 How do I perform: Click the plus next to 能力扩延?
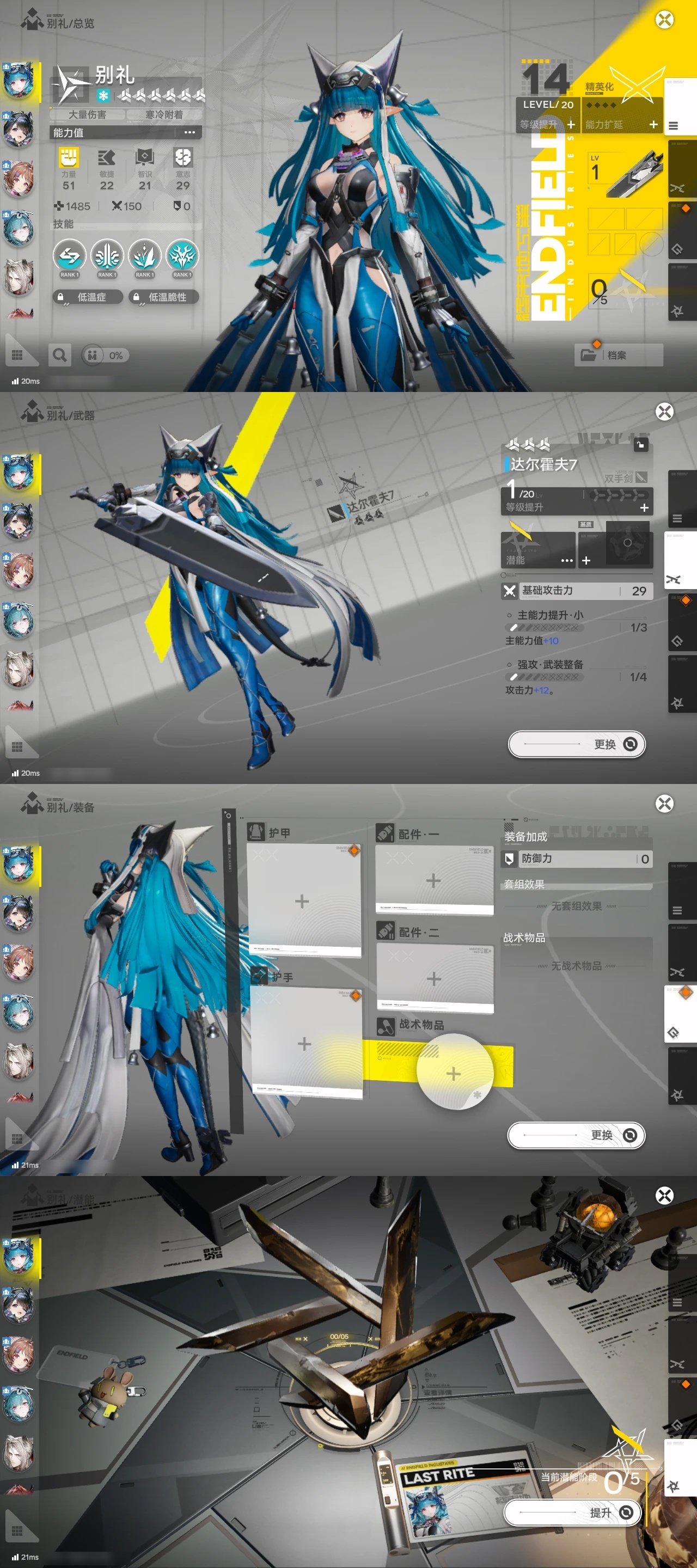653,124
